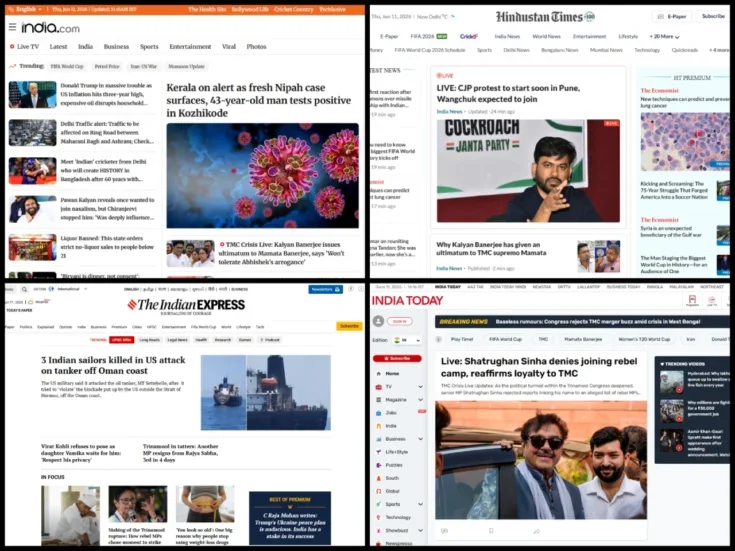Viewport: 735px width, 551px height.
Task: Open E-Paper icon button on Hindustan Times
Action: coord(672,16)
